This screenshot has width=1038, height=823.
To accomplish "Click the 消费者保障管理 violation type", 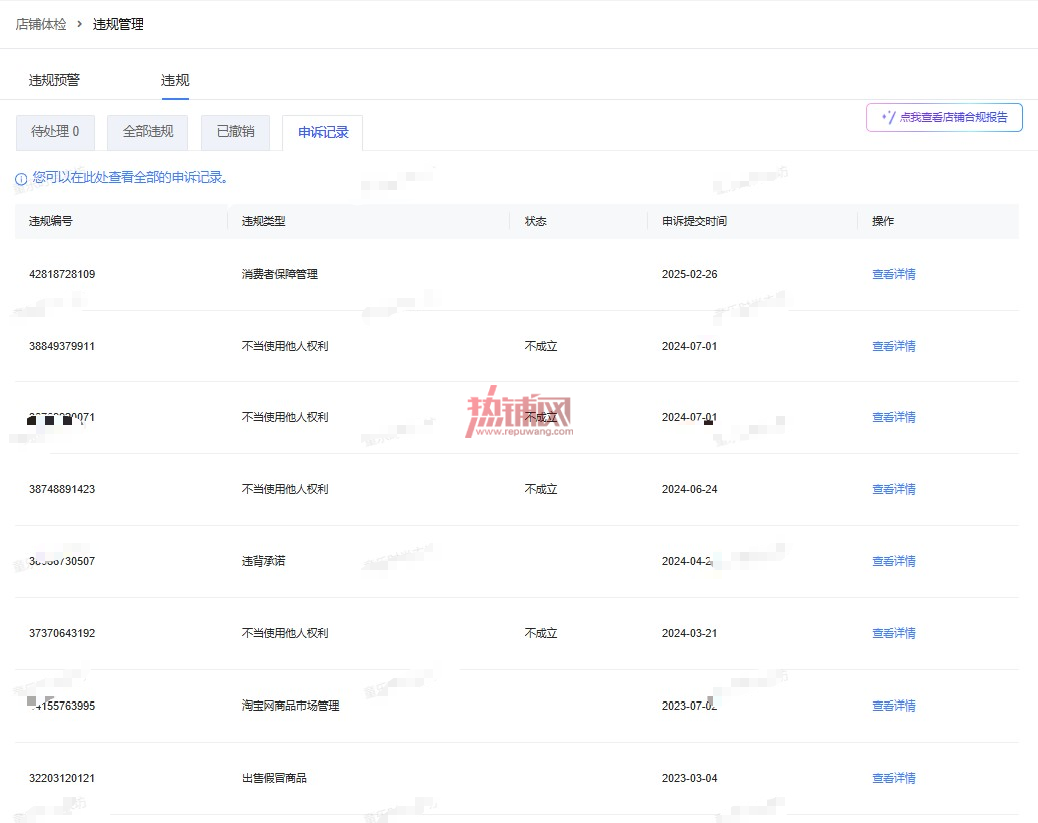I will click(280, 274).
